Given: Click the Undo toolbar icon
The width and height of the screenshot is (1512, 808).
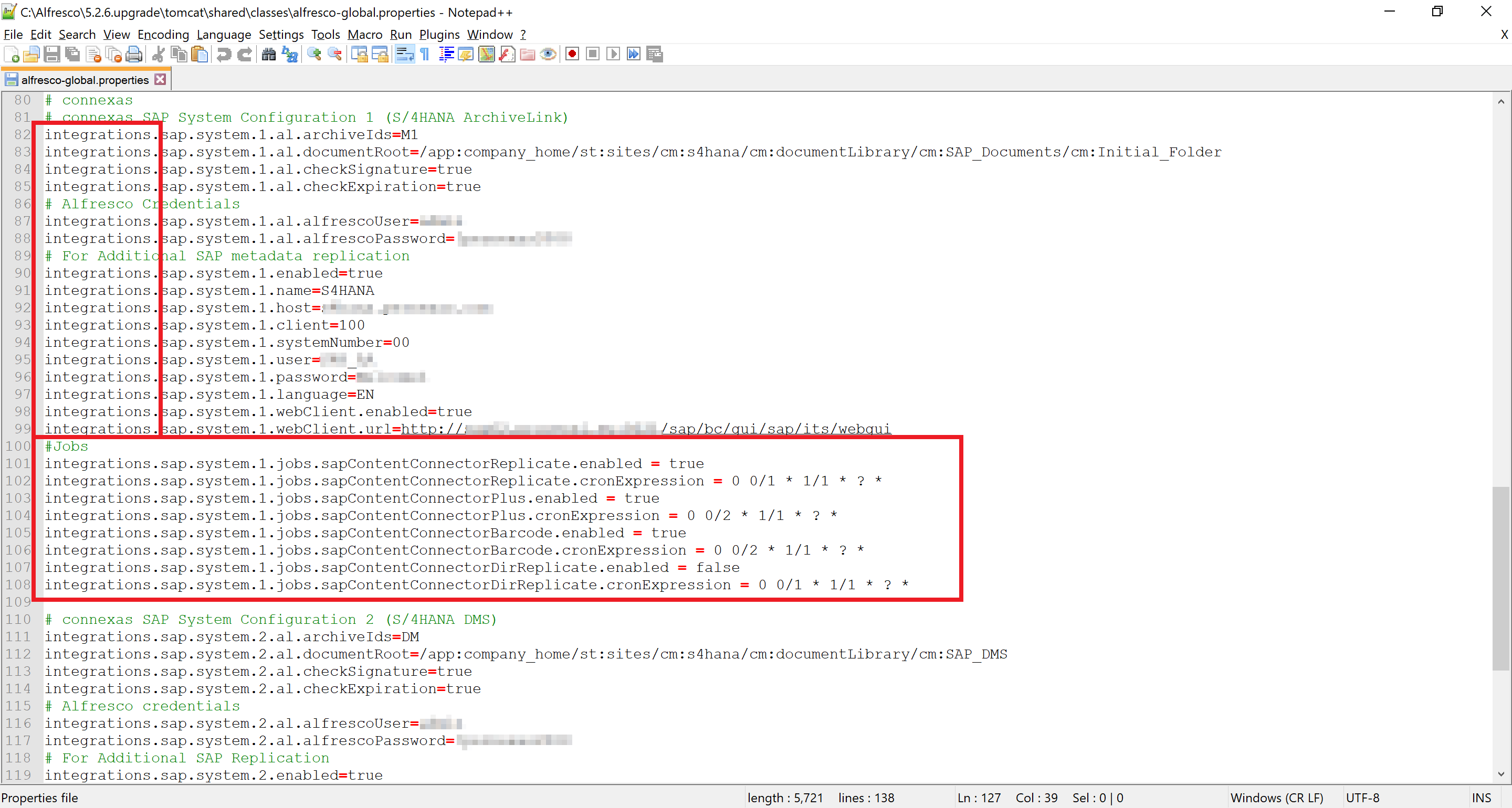Looking at the screenshot, I should [224, 55].
